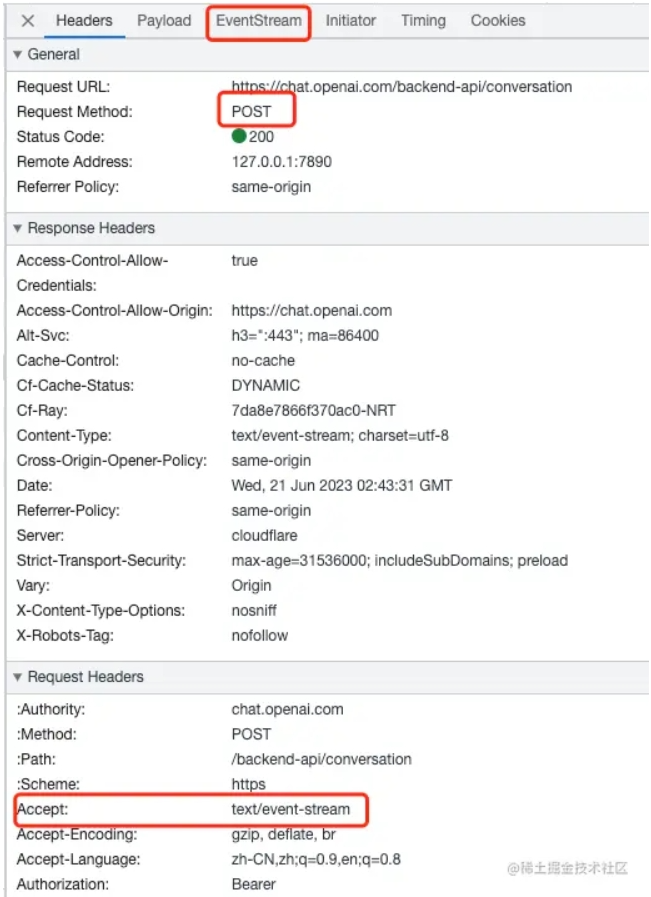Click the POST request method value
651x897 pixels.
pyautogui.click(x=251, y=112)
